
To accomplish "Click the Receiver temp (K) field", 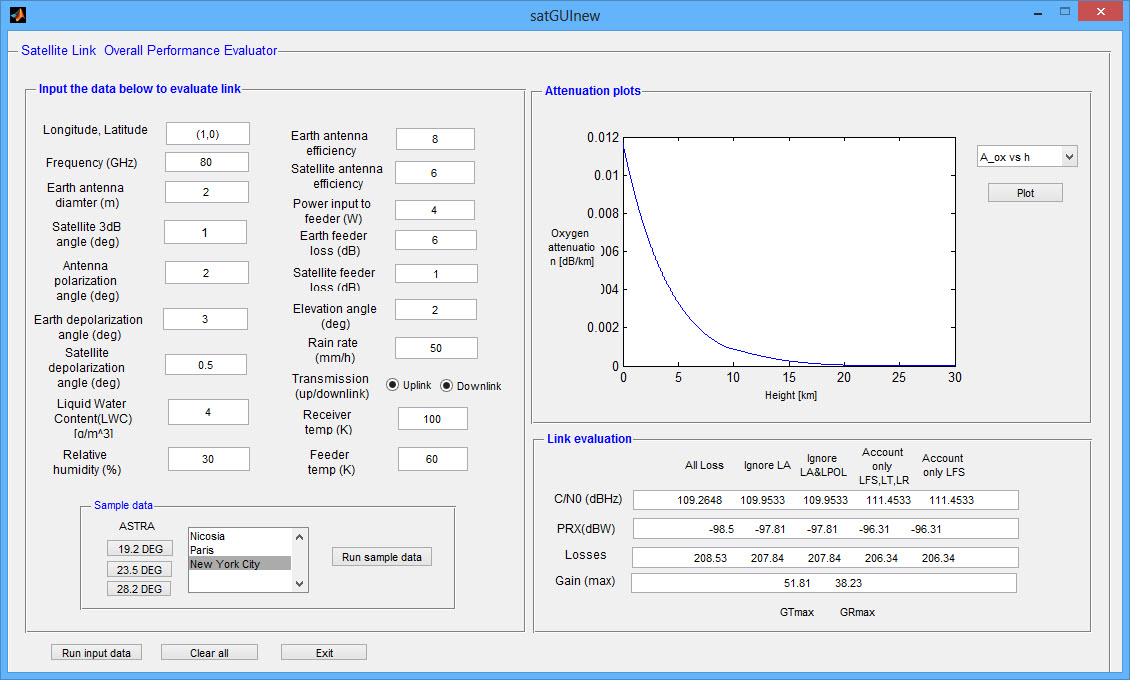I will point(433,419).
